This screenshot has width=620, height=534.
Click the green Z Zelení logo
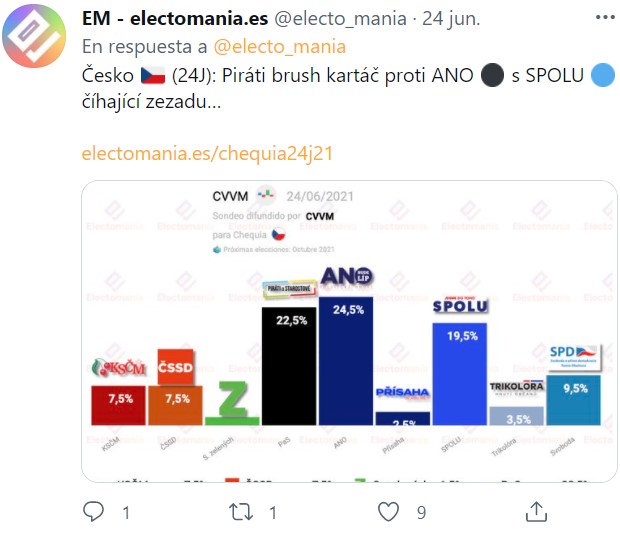(x=232, y=402)
